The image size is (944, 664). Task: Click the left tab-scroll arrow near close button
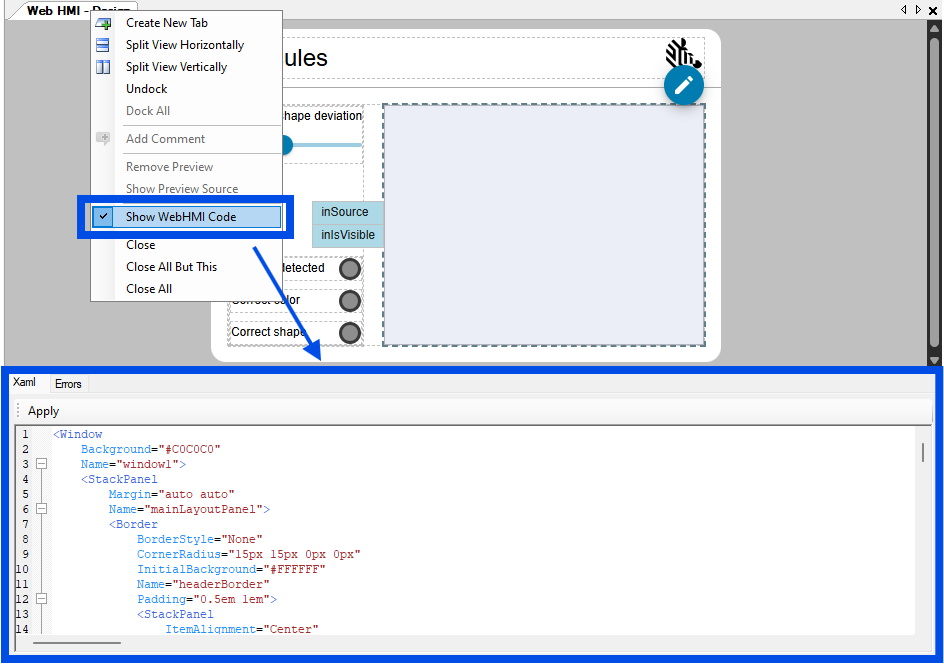[x=904, y=10]
